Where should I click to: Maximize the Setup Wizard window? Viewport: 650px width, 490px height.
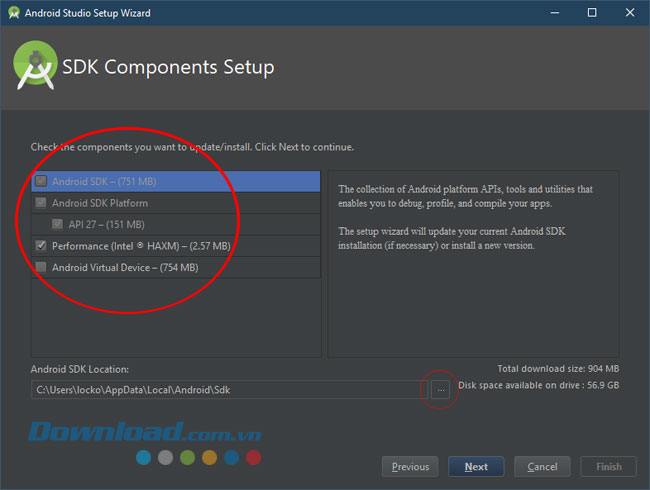tap(592, 13)
